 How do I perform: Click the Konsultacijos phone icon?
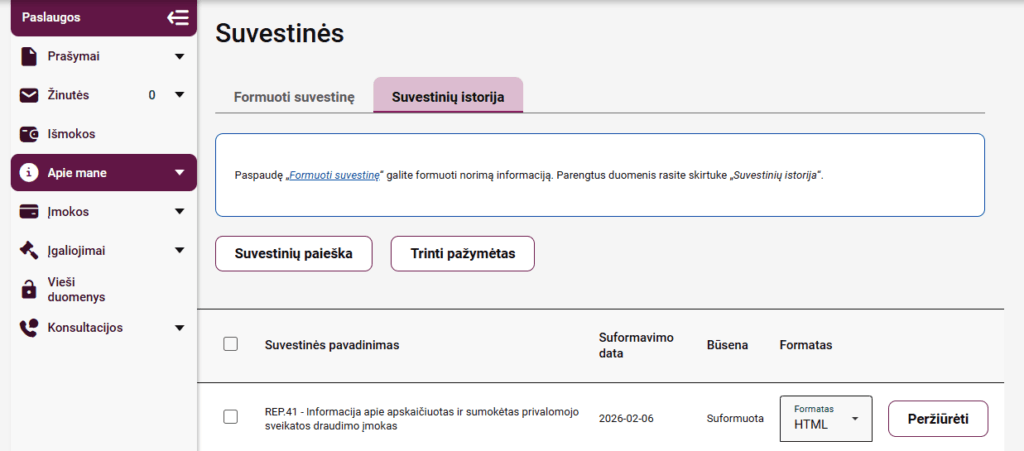[x=29, y=327]
